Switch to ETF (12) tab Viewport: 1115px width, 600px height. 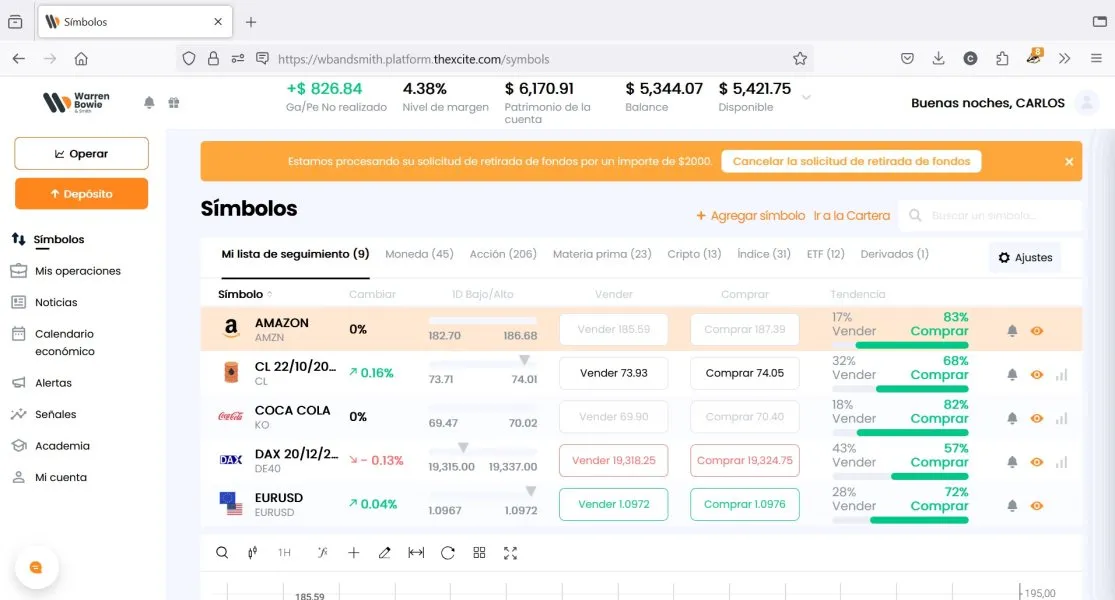click(x=826, y=254)
